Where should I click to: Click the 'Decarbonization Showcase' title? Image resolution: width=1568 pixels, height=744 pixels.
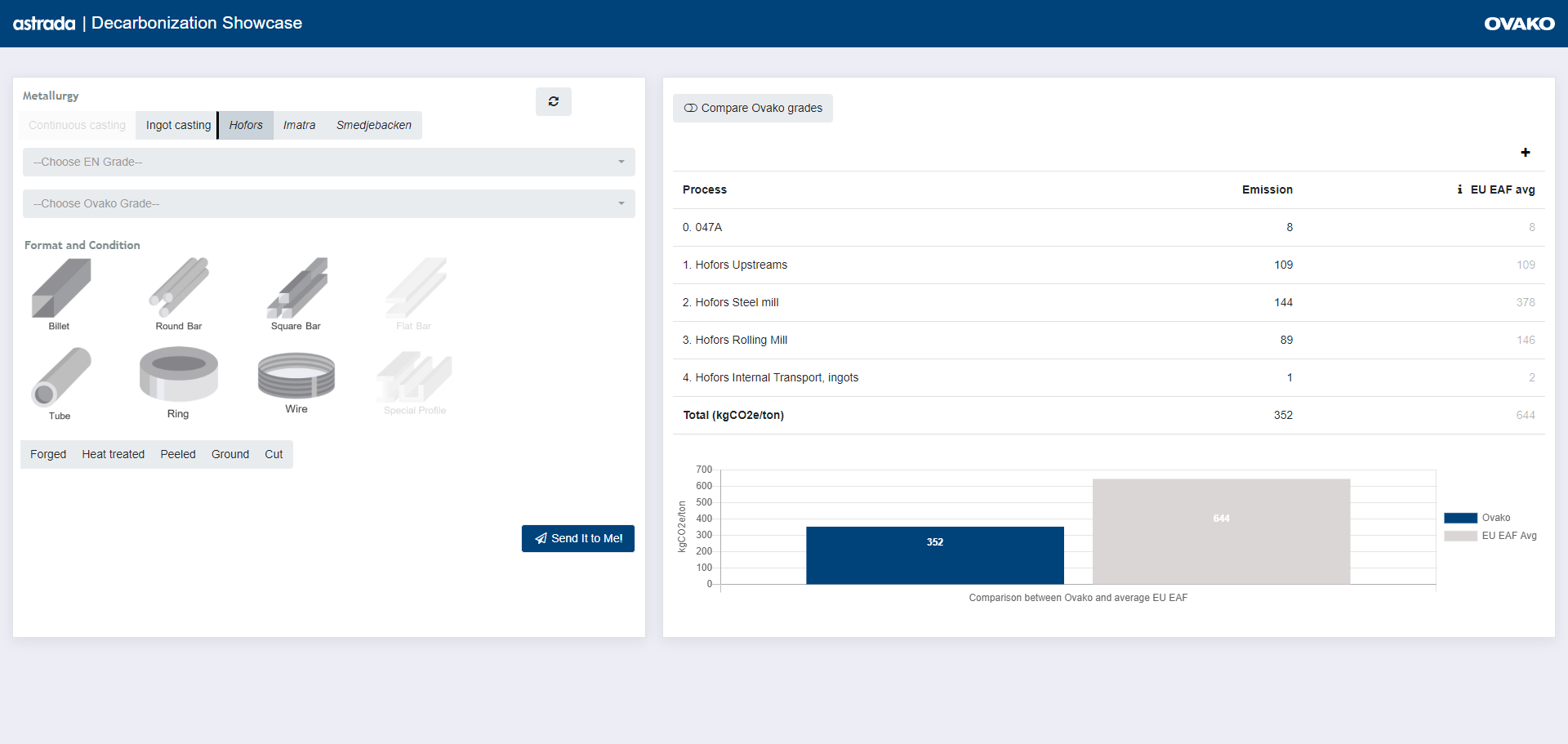197,23
